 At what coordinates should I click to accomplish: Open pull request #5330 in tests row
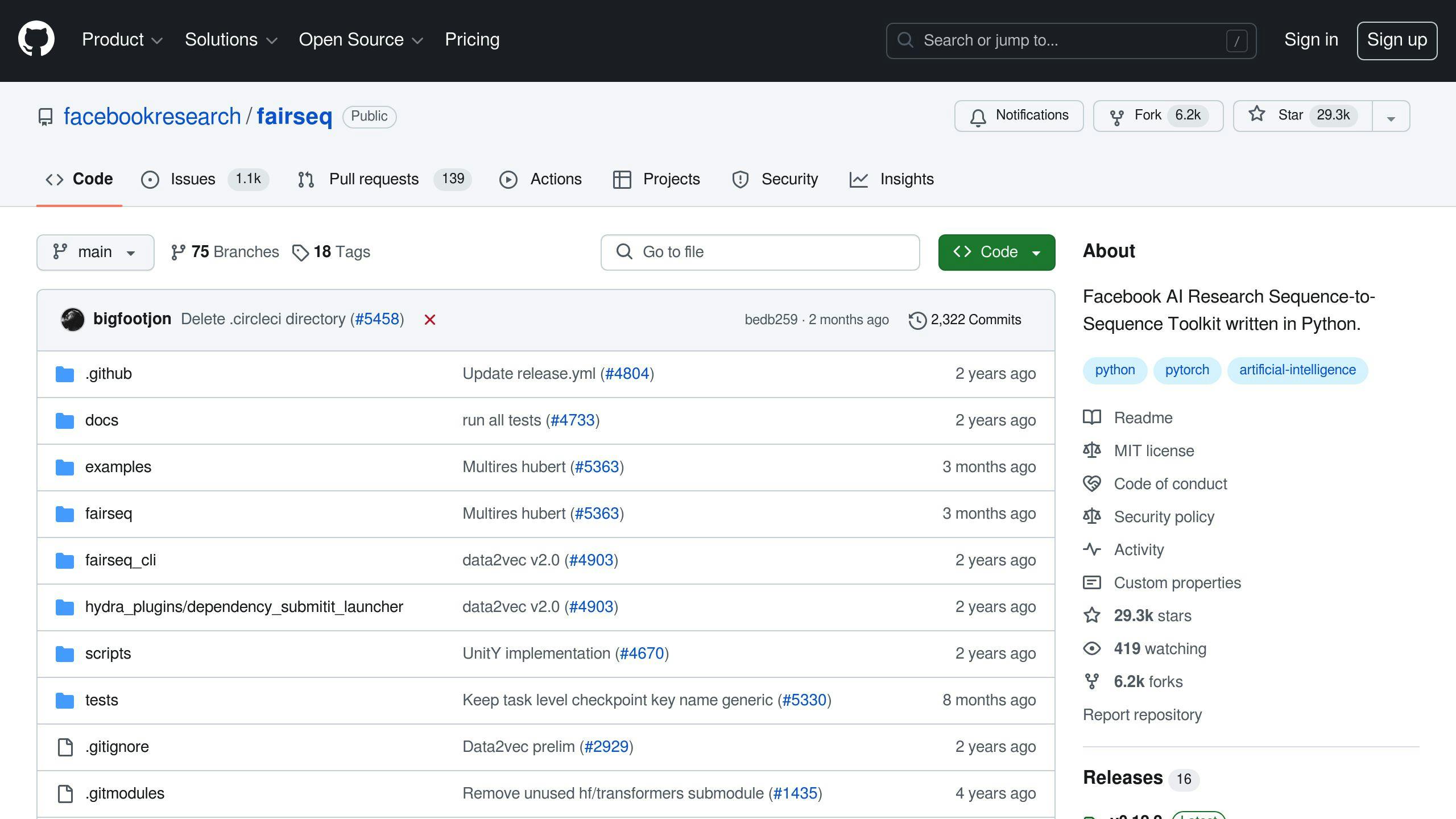(804, 700)
